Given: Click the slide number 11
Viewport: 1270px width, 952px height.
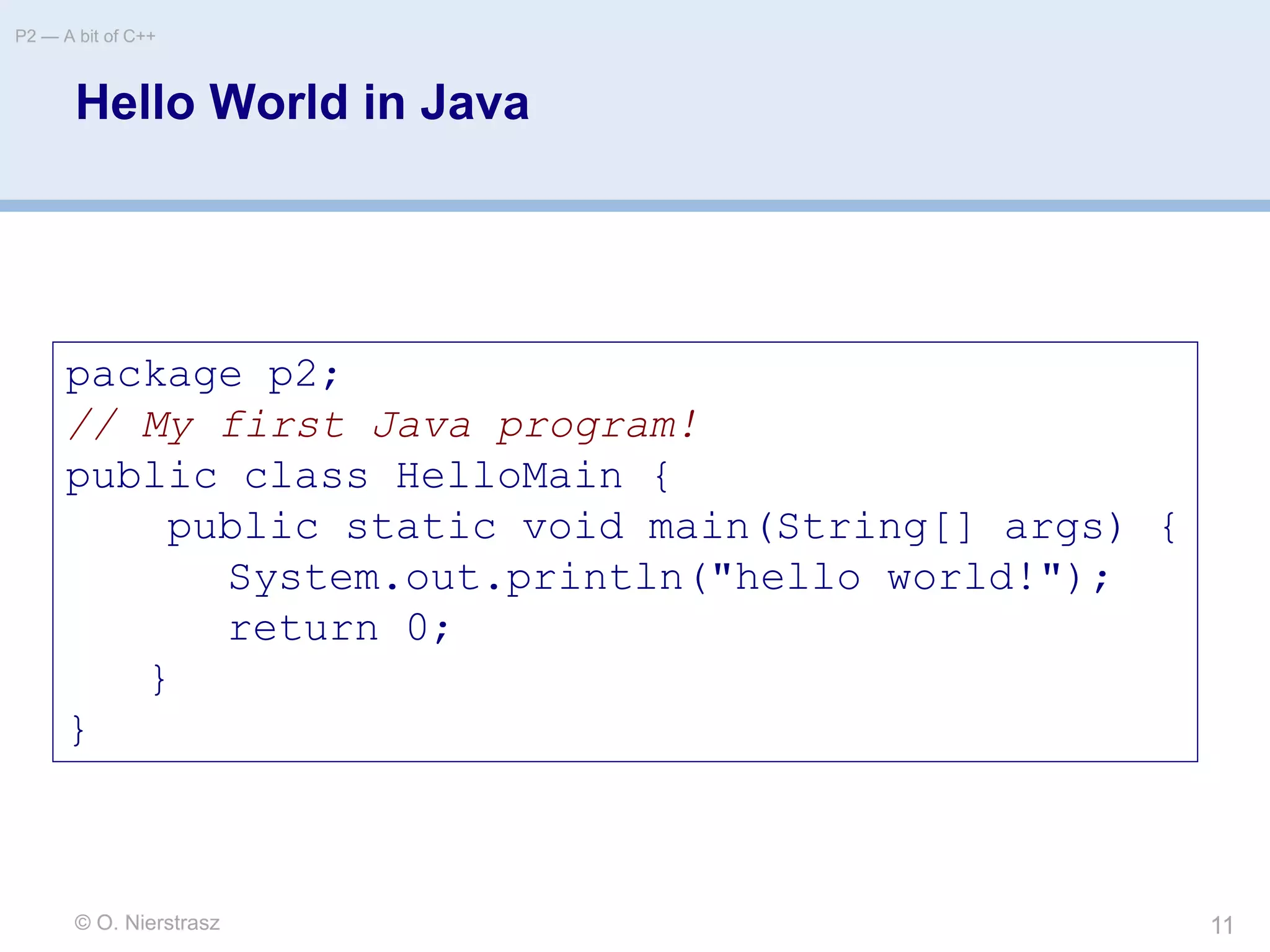Looking at the screenshot, I should (1222, 925).
